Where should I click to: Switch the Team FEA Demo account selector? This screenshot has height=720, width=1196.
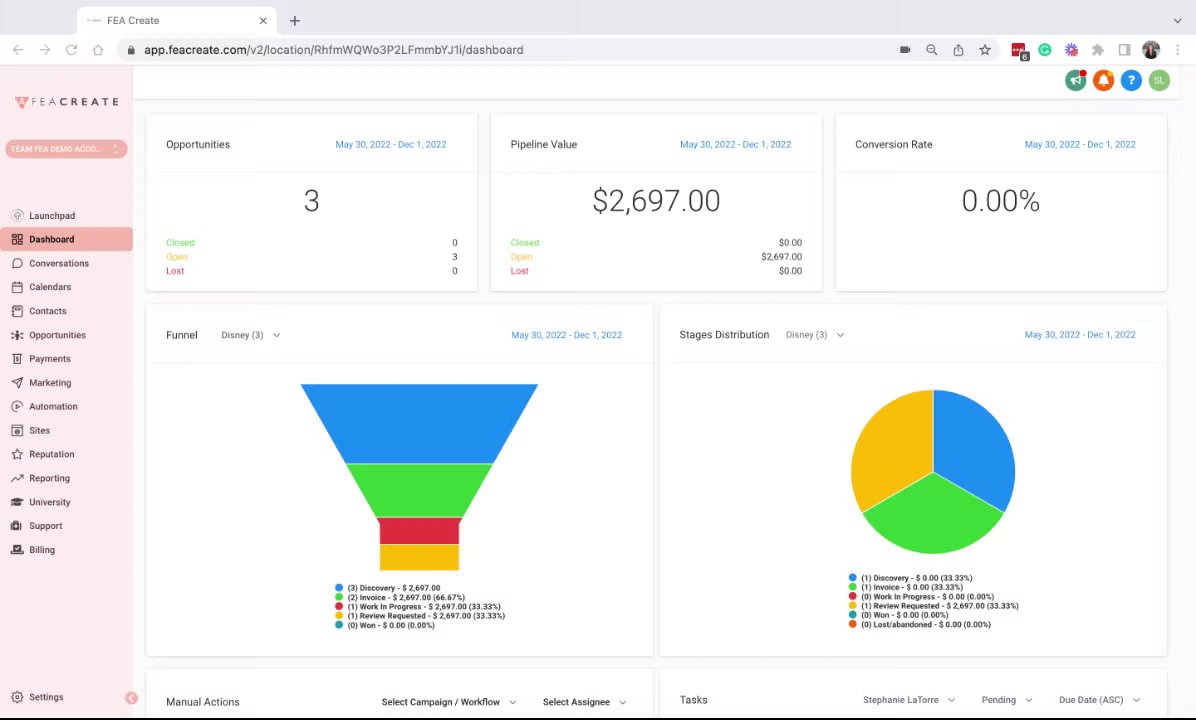66,149
